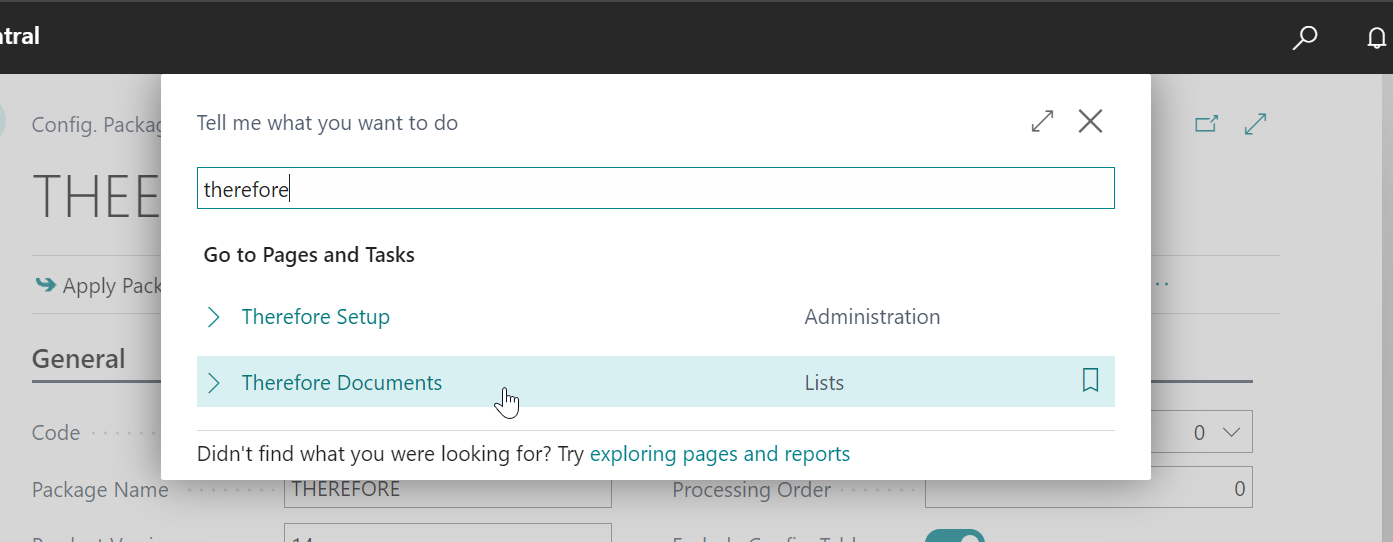Screen dimensions: 1393x542
Task: Click the Processing Order number field
Action: click(1087, 489)
